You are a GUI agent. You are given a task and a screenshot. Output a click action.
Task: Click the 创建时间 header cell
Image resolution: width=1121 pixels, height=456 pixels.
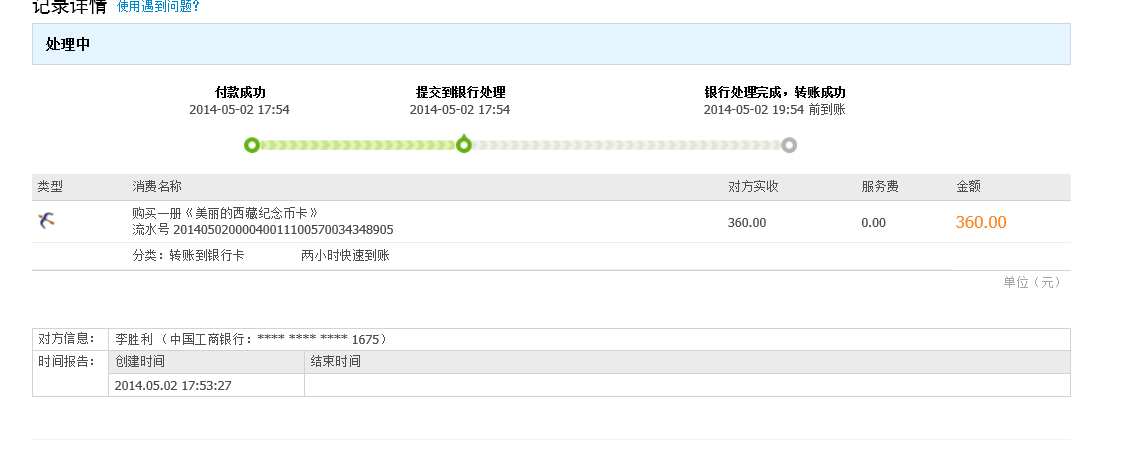140,362
